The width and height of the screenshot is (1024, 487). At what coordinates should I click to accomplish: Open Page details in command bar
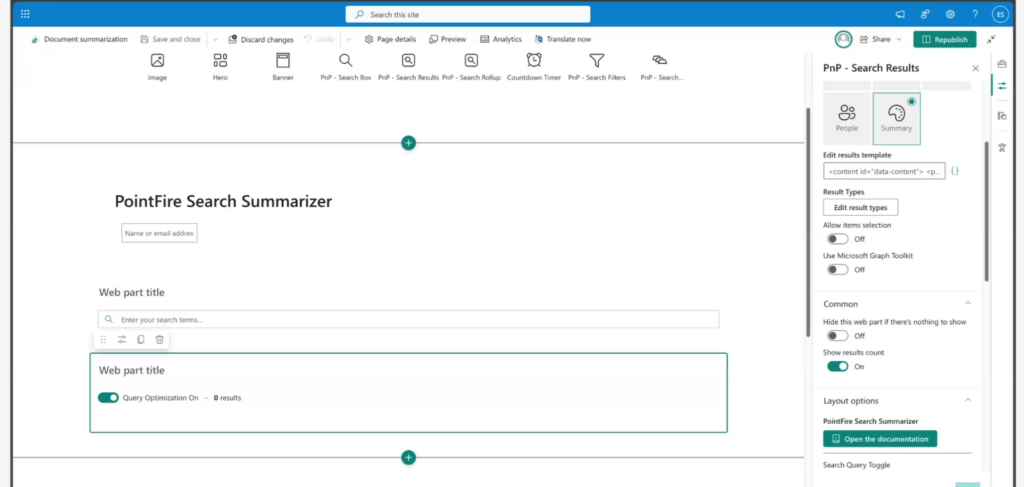pos(390,39)
